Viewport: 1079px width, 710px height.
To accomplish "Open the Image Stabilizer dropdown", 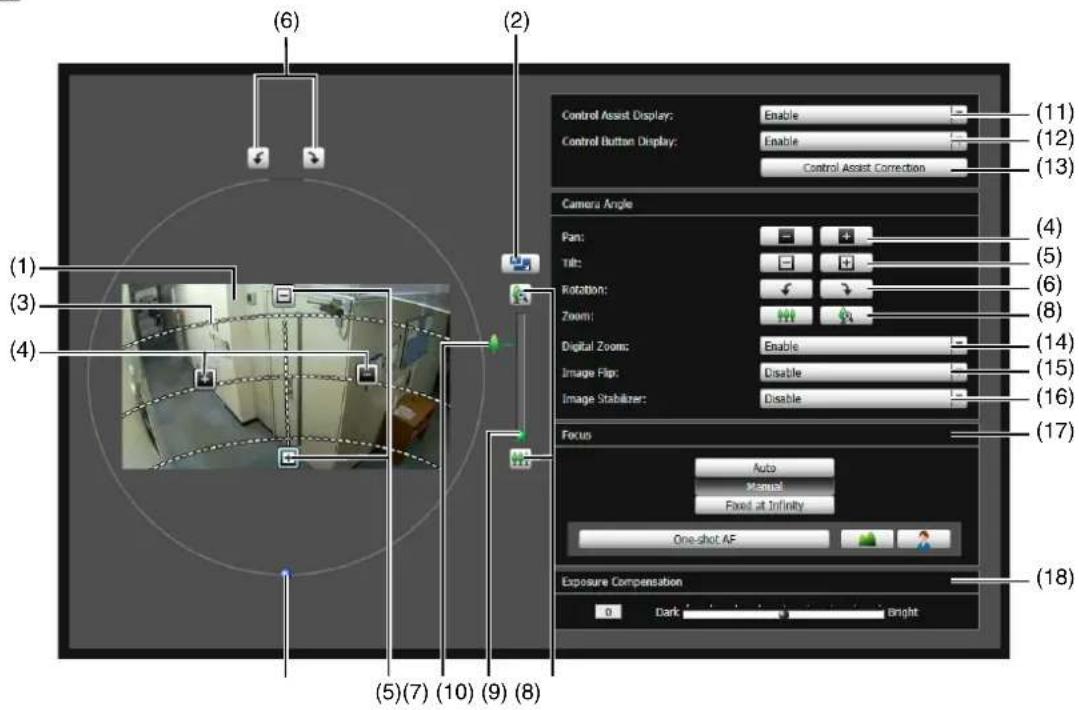I will coord(863,398).
